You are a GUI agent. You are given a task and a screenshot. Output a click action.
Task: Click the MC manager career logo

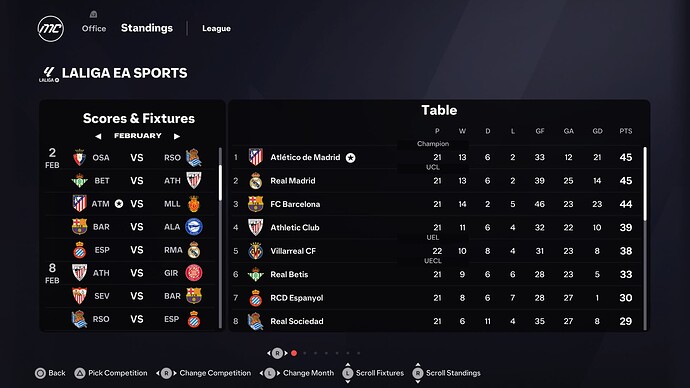pyautogui.click(x=51, y=29)
